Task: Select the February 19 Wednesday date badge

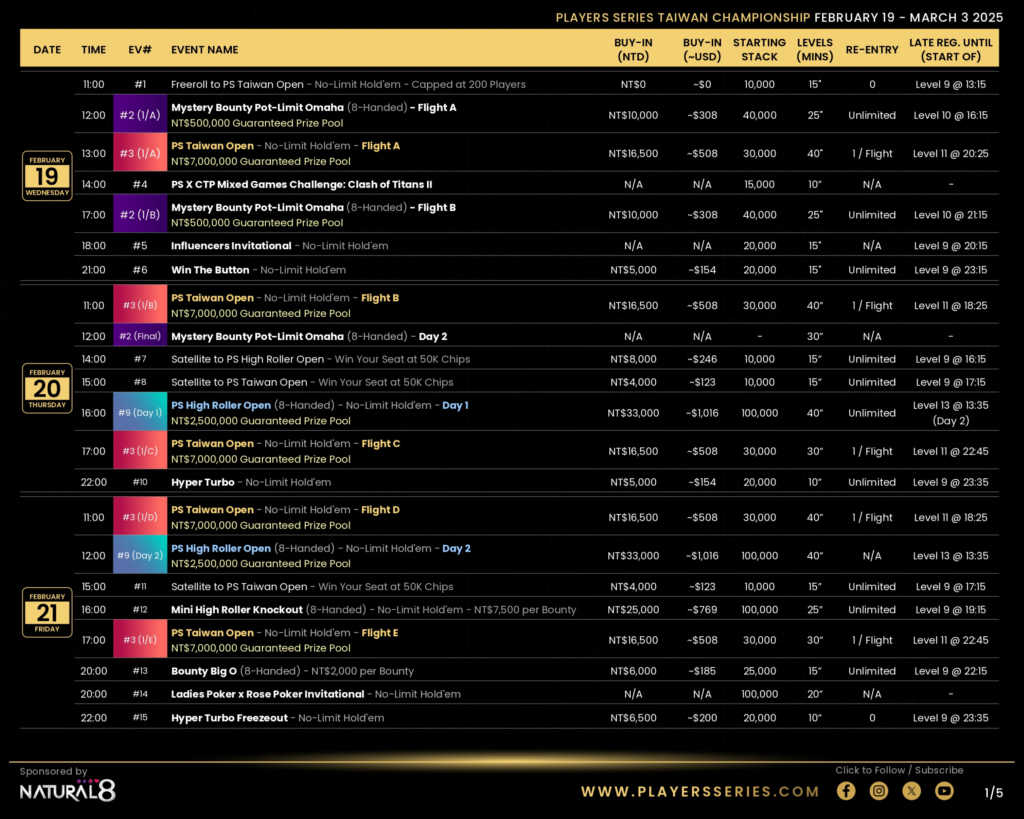Action: (x=47, y=176)
